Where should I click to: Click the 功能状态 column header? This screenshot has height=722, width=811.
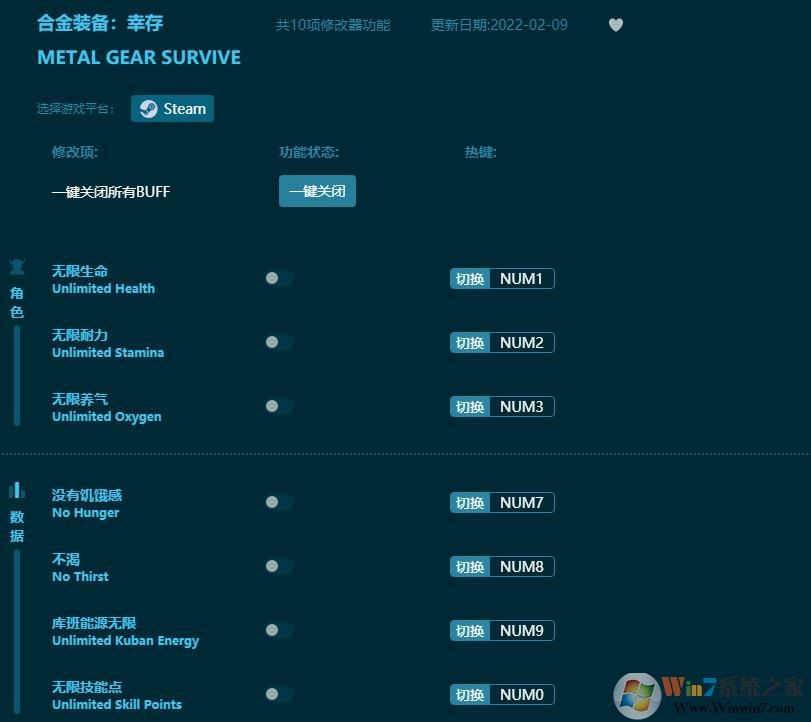tap(309, 152)
